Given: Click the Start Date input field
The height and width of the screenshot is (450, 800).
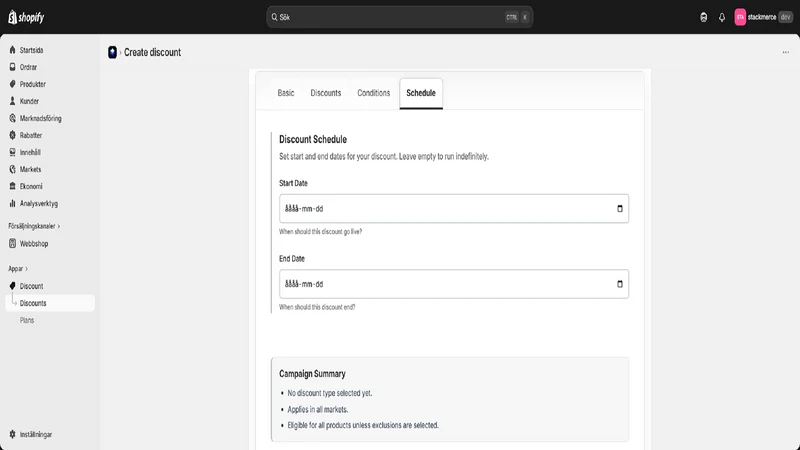Looking at the screenshot, I should pyautogui.click(x=454, y=208).
